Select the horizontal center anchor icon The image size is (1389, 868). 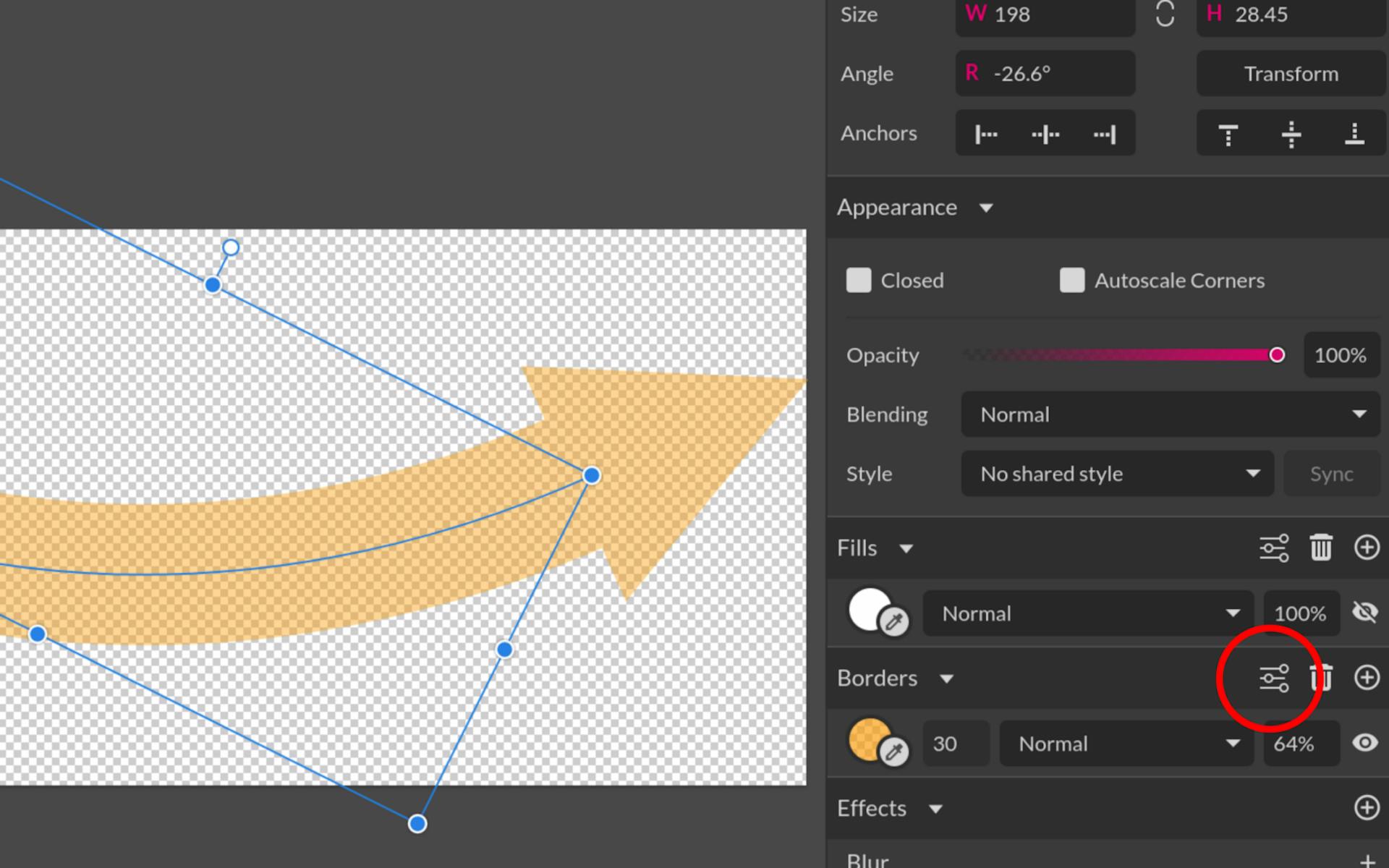[1045, 133]
